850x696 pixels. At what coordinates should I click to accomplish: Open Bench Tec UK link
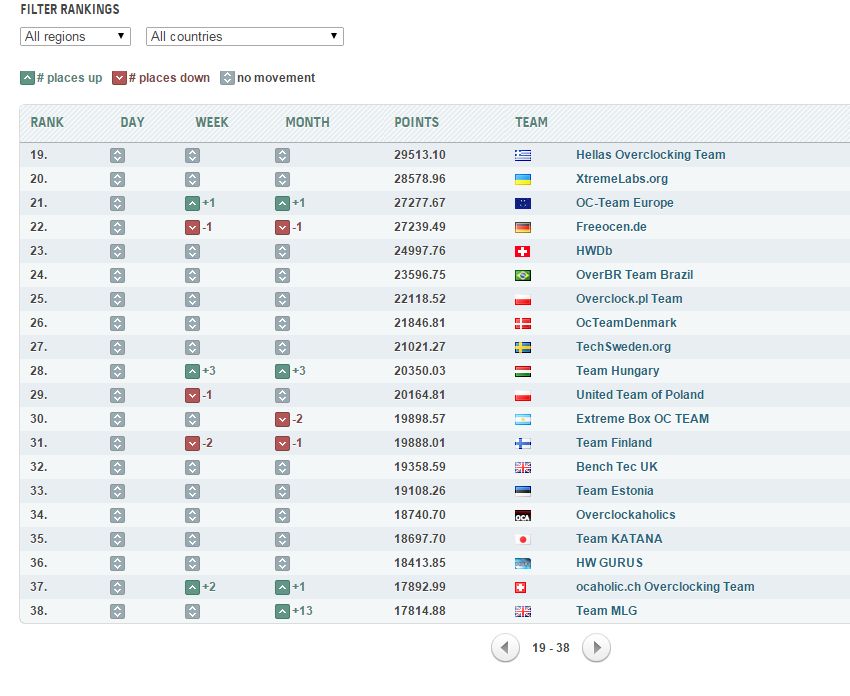[x=616, y=467]
